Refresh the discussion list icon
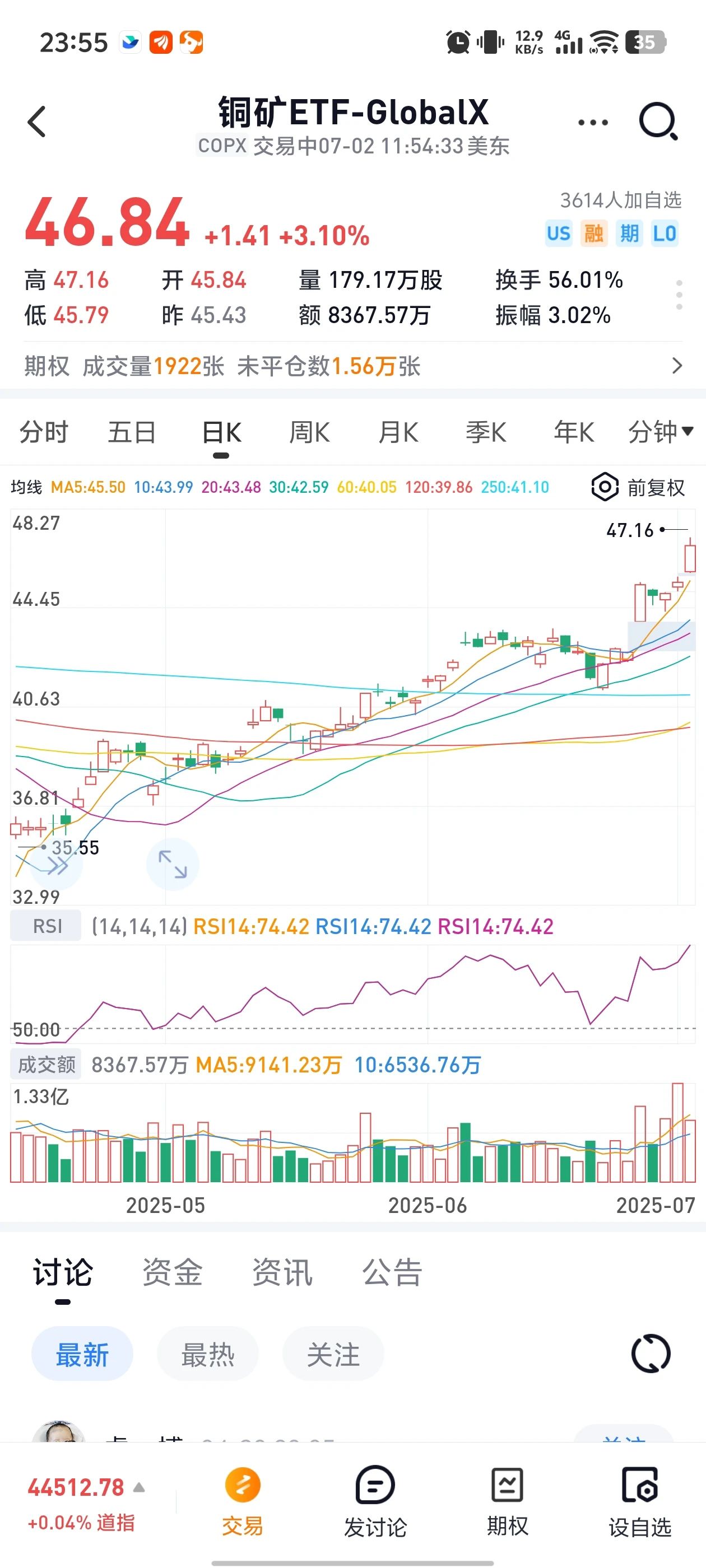 click(651, 1354)
